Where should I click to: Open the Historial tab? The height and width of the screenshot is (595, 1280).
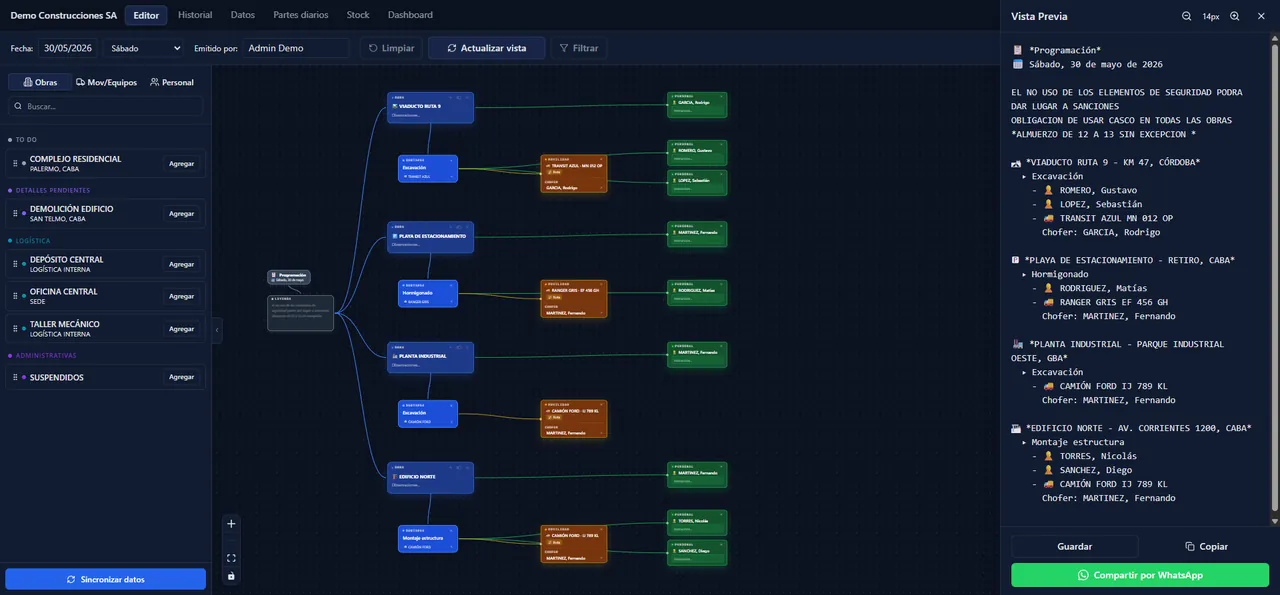pos(195,15)
